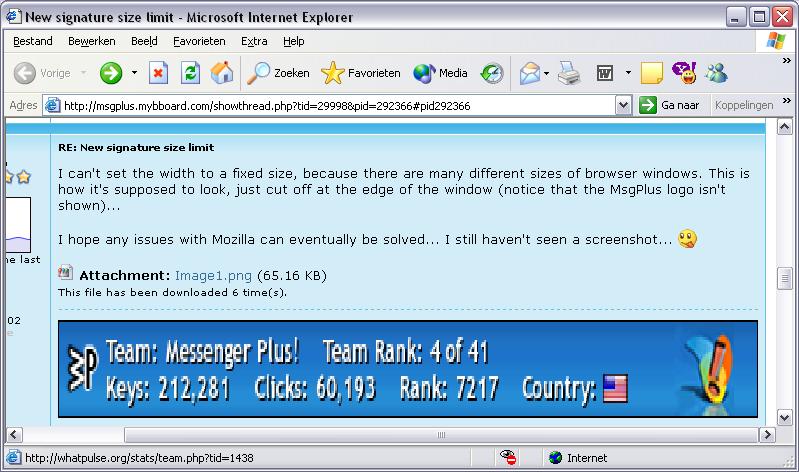Click the Ga naar button
Image resolution: width=799 pixels, height=472 pixels.
point(669,106)
